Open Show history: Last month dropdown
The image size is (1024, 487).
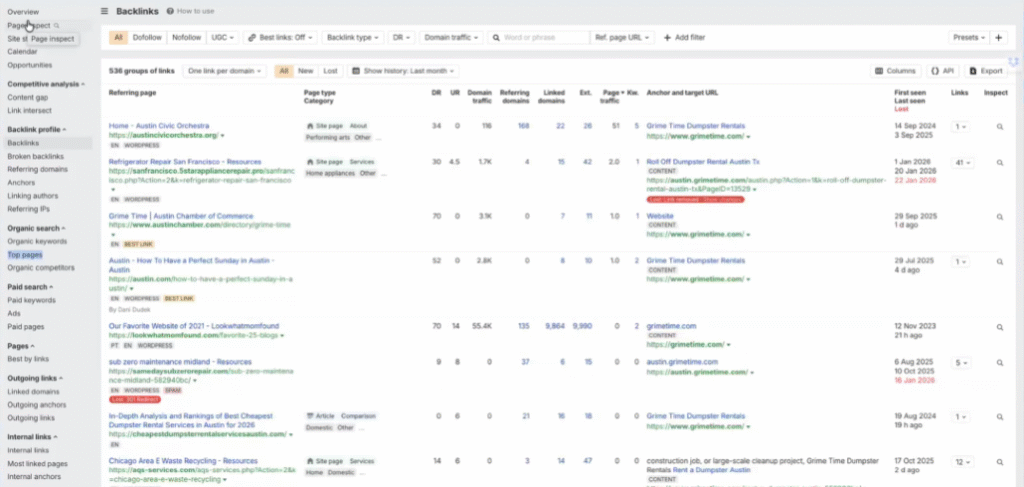(405, 71)
